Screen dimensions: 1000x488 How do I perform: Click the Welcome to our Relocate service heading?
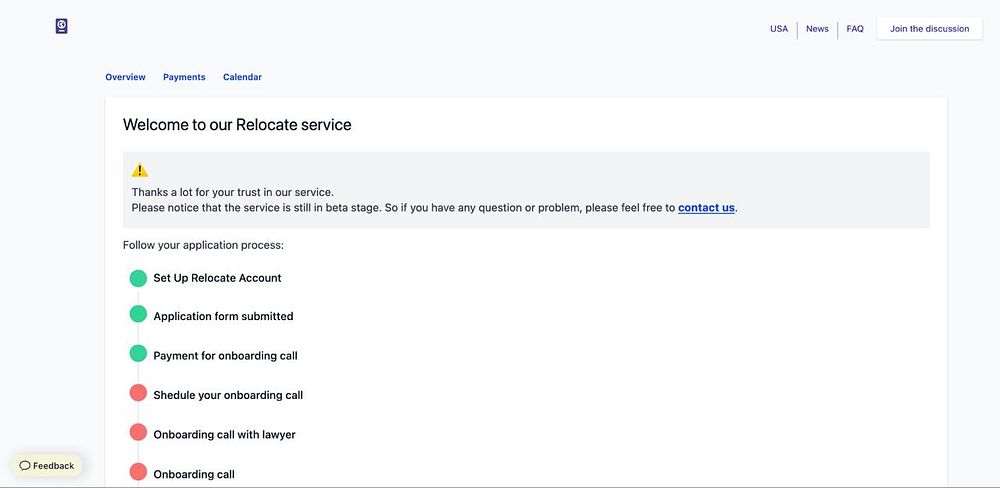[x=237, y=125]
